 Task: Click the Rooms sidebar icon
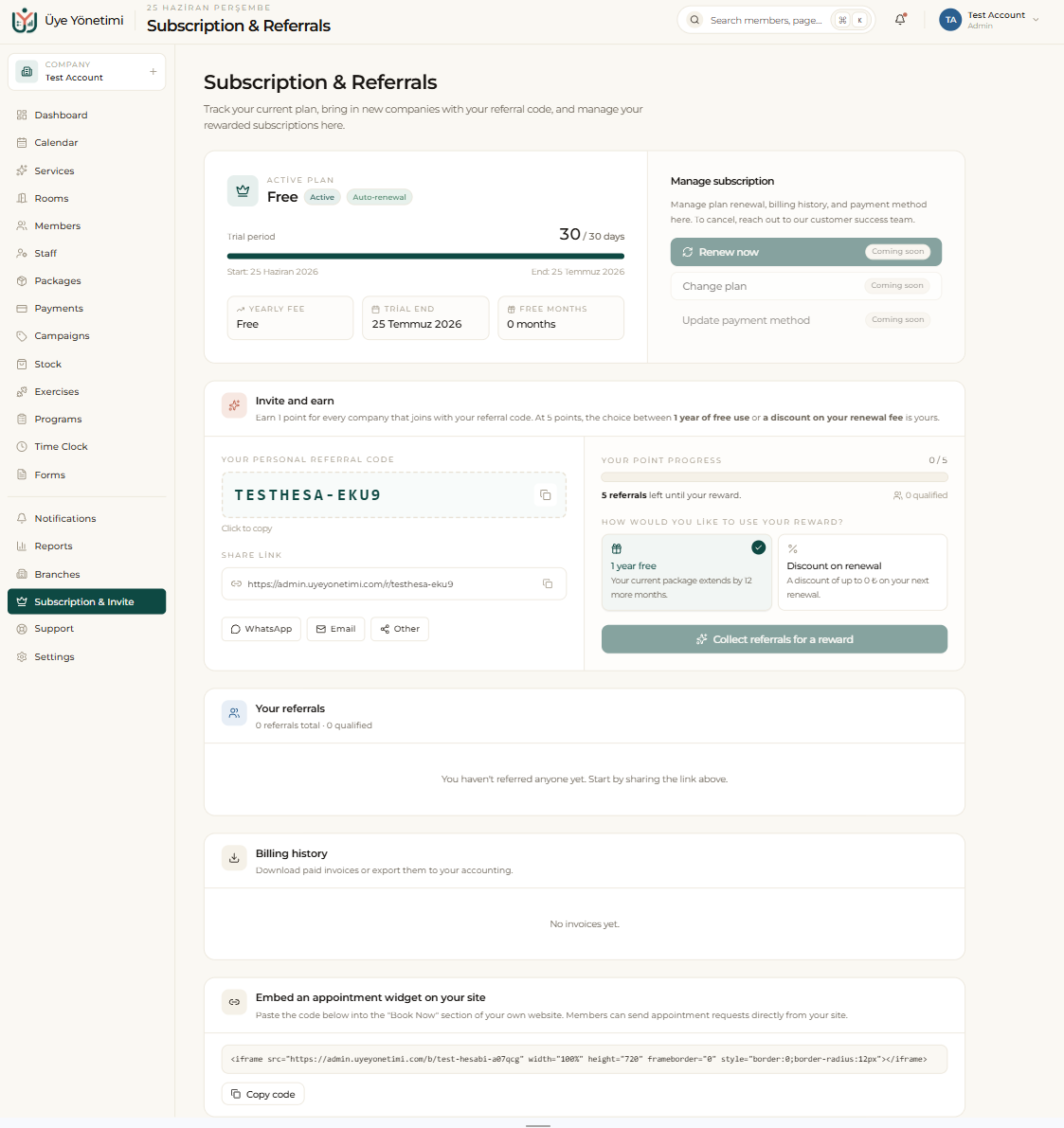pos(22,198)
